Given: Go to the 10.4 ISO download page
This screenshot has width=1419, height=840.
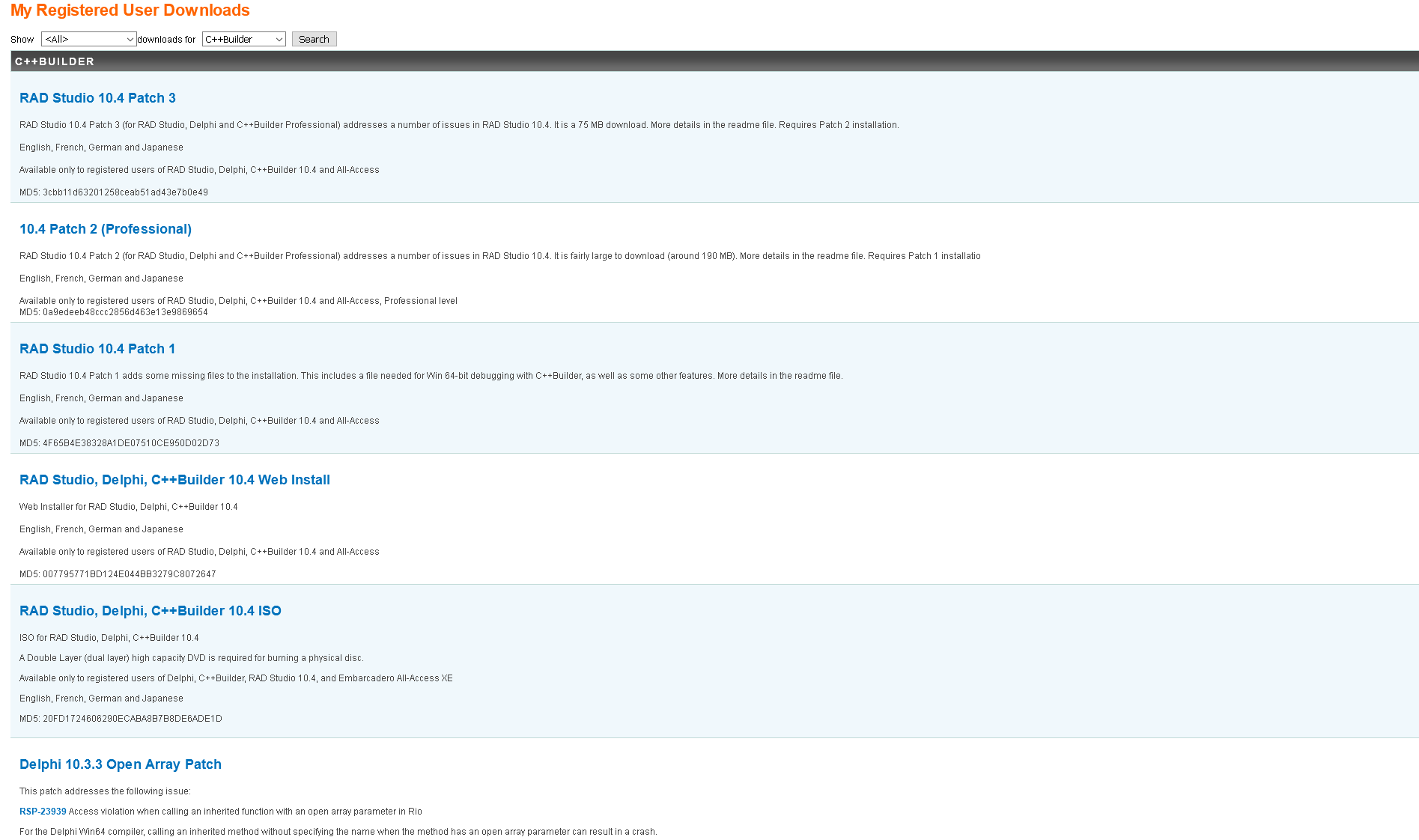Looking at the screenshot, I should pos(151,611).
